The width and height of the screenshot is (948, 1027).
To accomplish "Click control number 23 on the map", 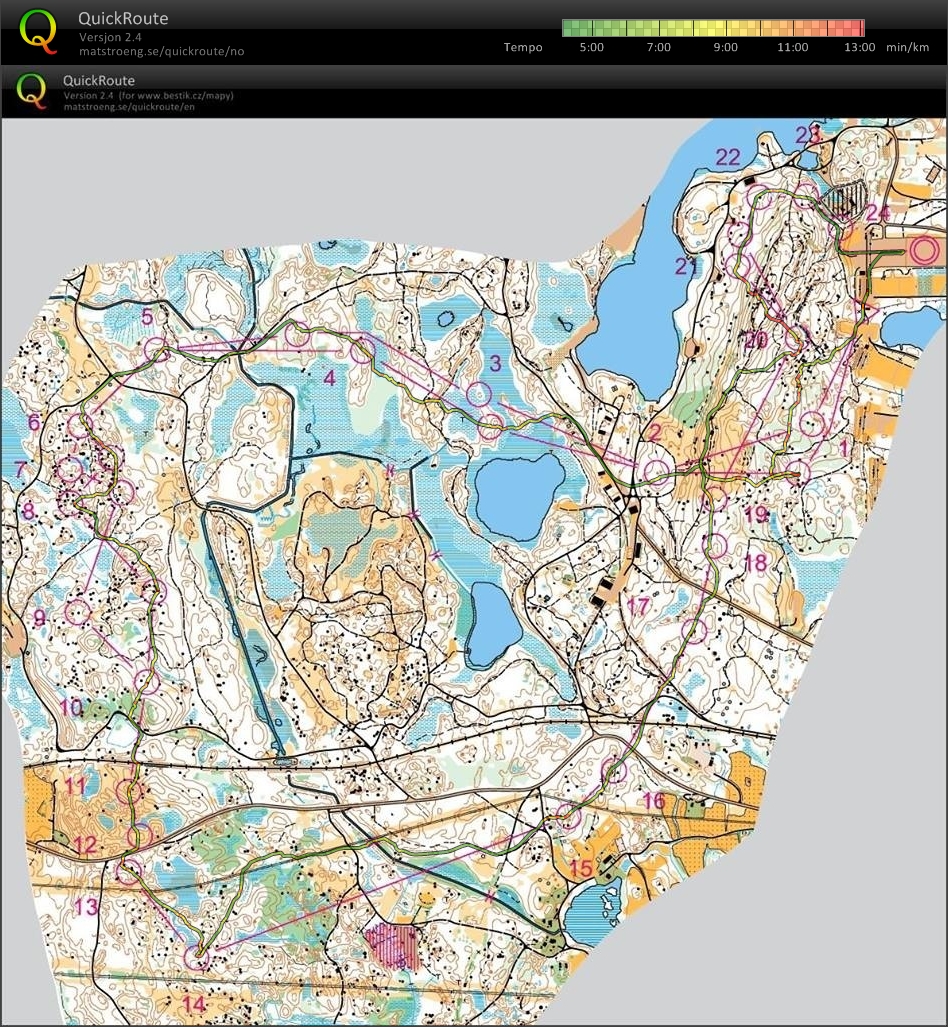I will point(807,135).
